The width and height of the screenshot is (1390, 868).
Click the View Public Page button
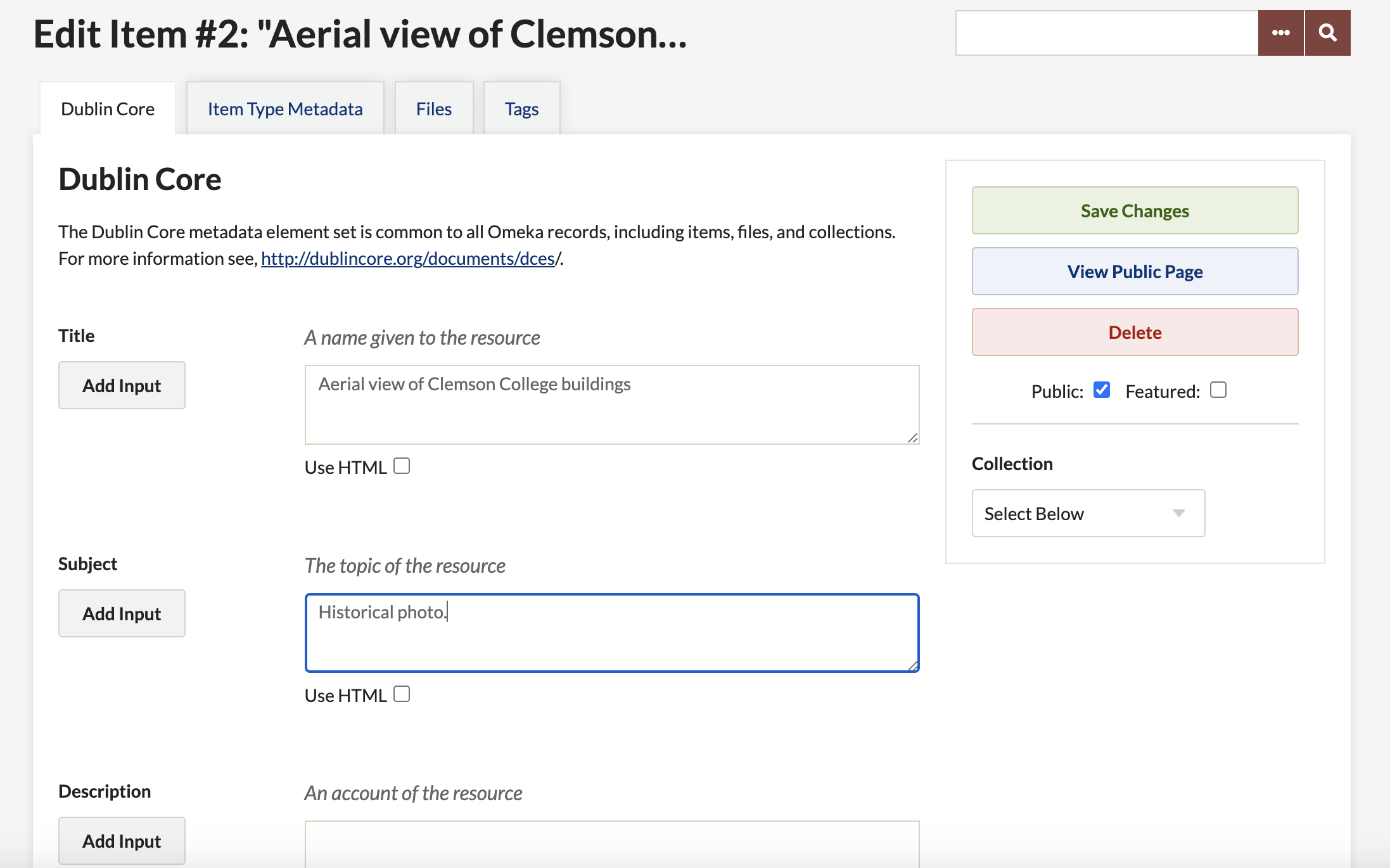click(x=1135, y=272)
